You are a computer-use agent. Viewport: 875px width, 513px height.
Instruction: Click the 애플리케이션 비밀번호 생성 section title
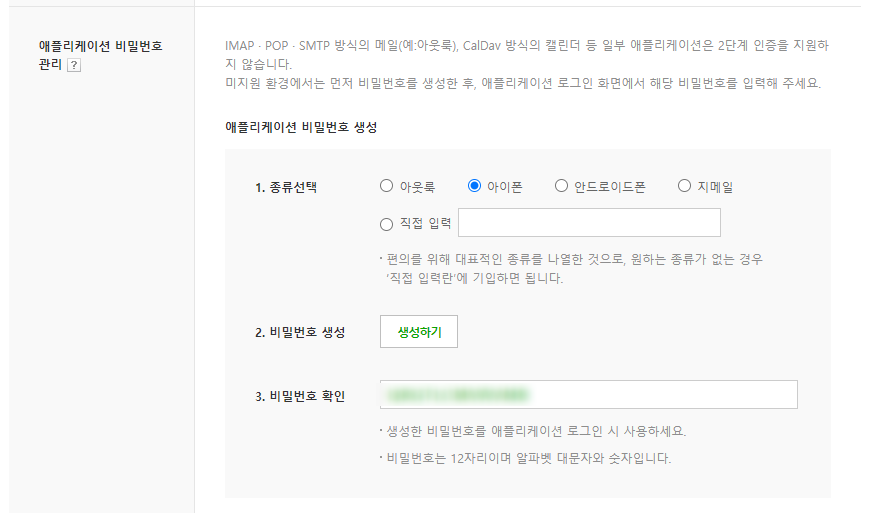tap(301, 127)
